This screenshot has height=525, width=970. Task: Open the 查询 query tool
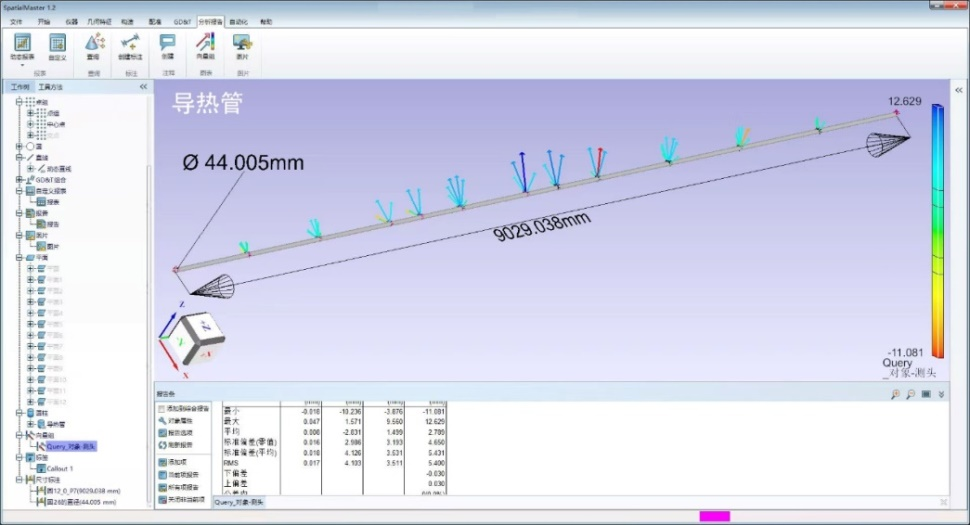(93, 43)
